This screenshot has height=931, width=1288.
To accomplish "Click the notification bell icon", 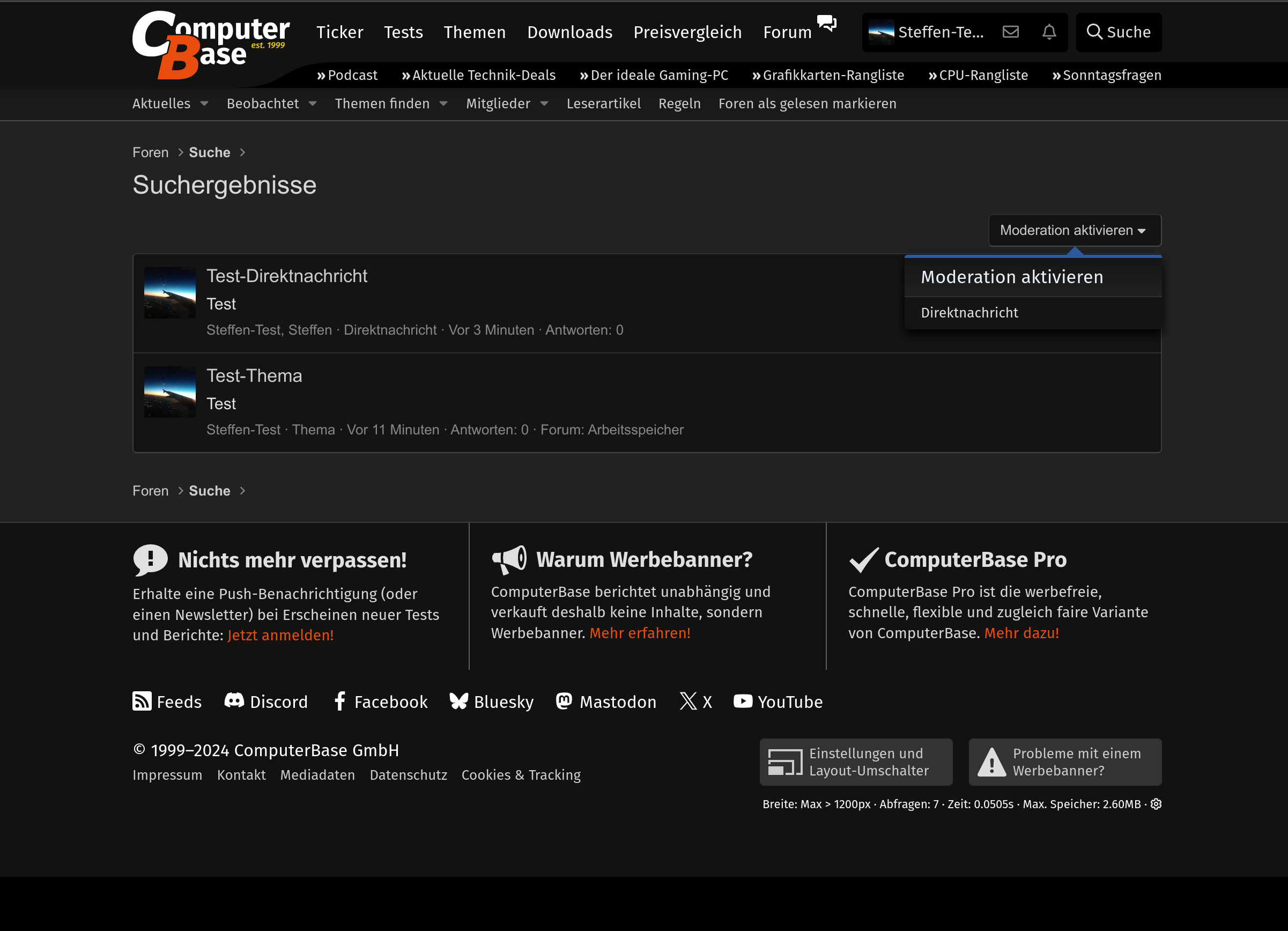I will 1049,32.
